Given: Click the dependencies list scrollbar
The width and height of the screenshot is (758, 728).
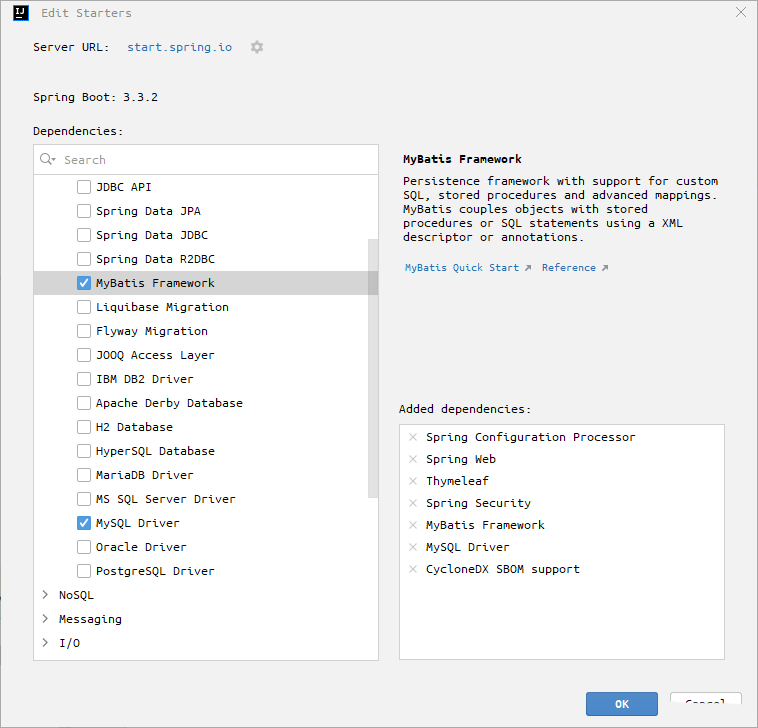Looking at the screenshot, I should tap(373, 368).
